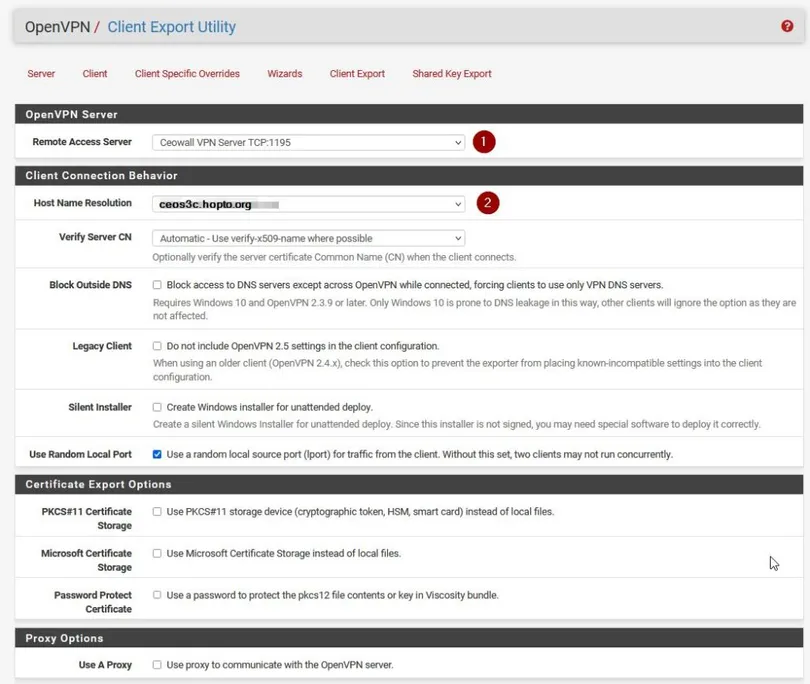810x684 pixels.
Task: Open the Verify Server CN dropdown
Action: [x=308, y=238]
